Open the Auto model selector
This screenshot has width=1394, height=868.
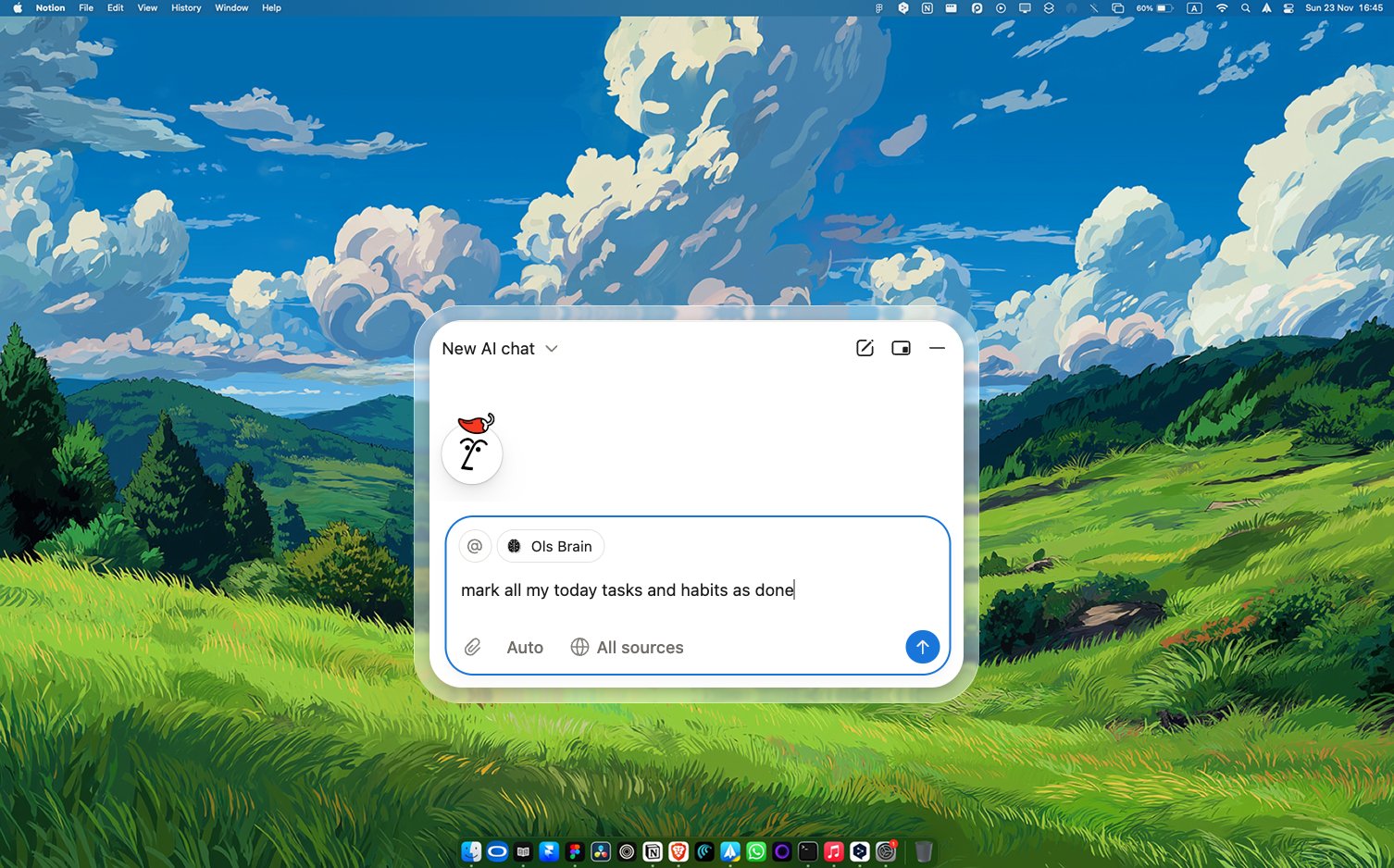tap(525, 648)
